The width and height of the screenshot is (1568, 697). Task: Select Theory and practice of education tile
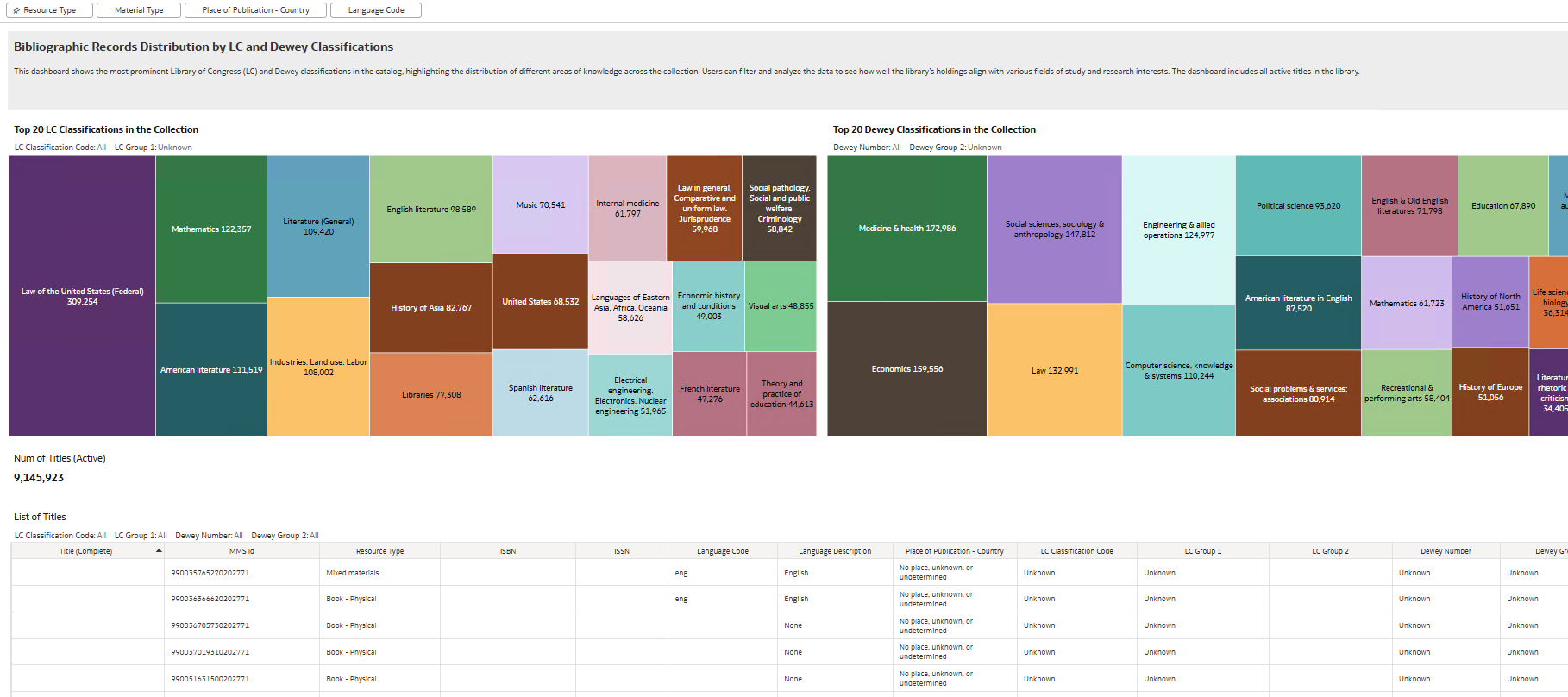[781, 393]
